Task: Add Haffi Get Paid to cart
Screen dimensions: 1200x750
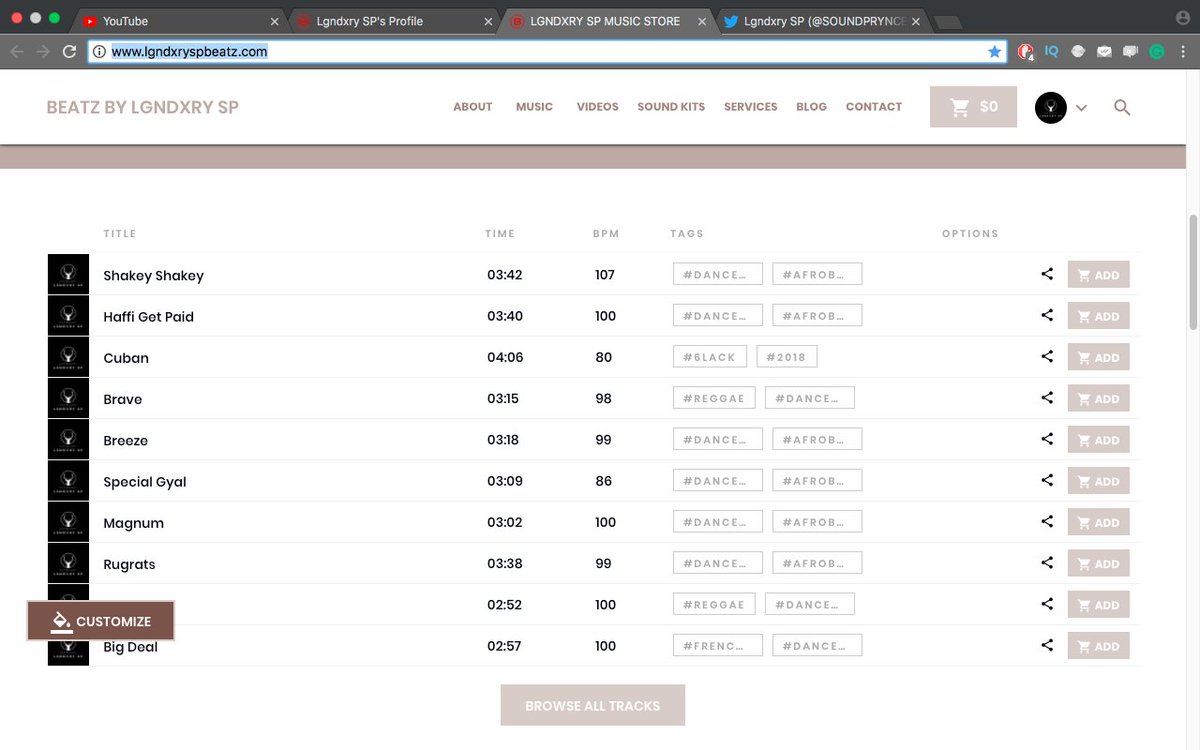Action: (1098, 316)
